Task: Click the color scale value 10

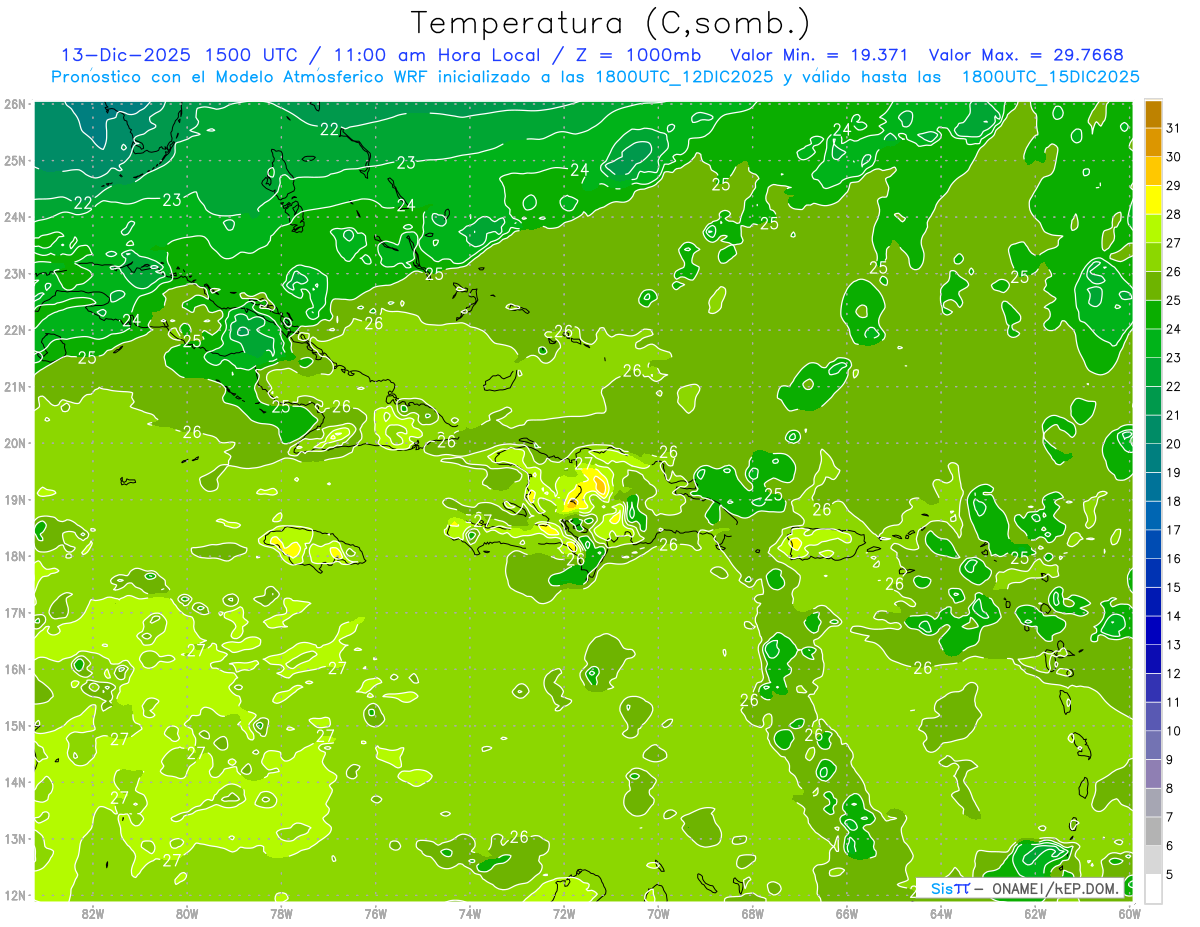Action: pyautogui.click(x=1174, y=731)
